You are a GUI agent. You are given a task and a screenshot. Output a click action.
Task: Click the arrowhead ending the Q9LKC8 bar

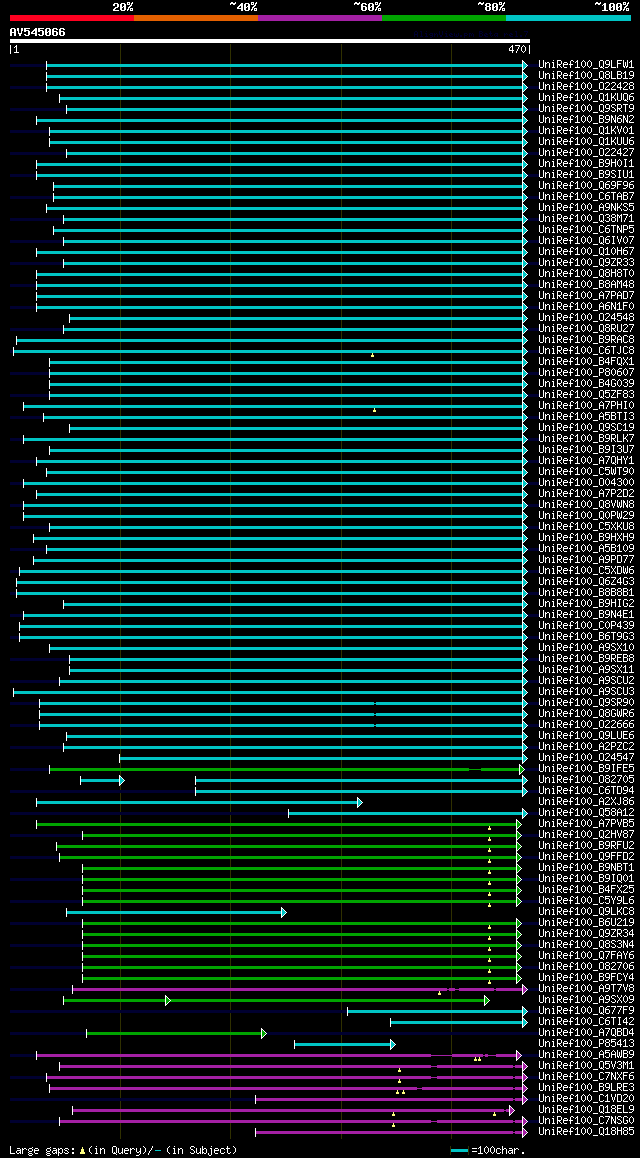click(x=283, y=913)
